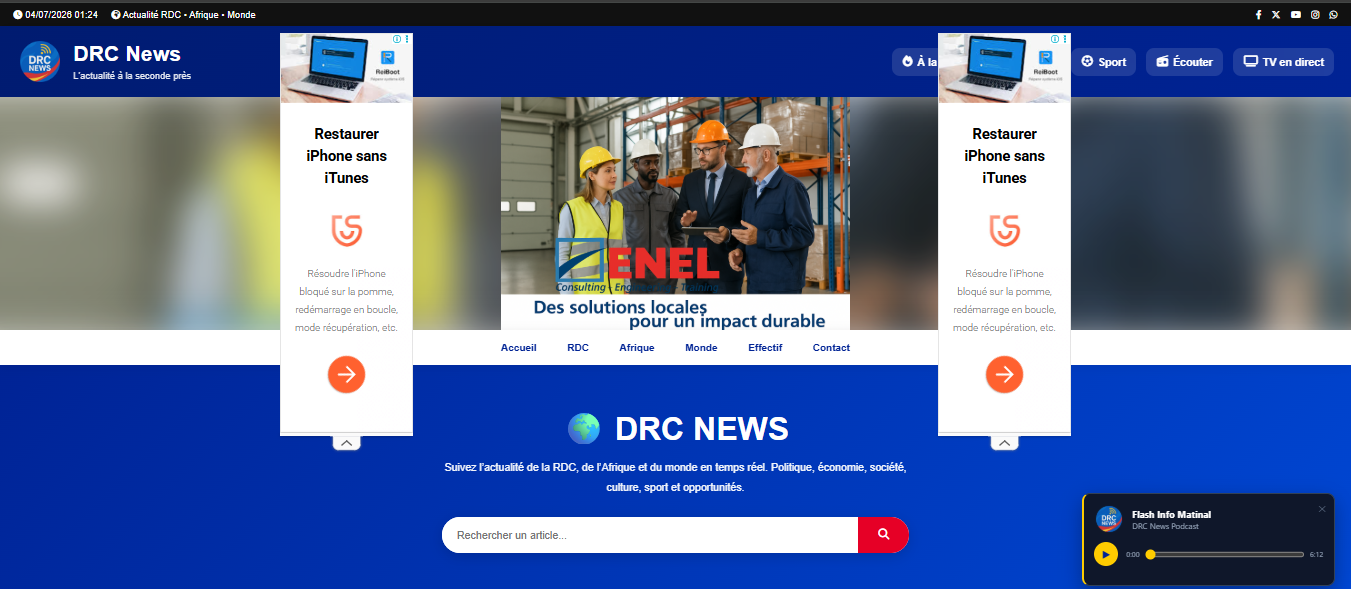The width and height of the screenshot is (1351, 589).
Task: Open the X (Twitter) social icon
Action: click(1276, 15)
